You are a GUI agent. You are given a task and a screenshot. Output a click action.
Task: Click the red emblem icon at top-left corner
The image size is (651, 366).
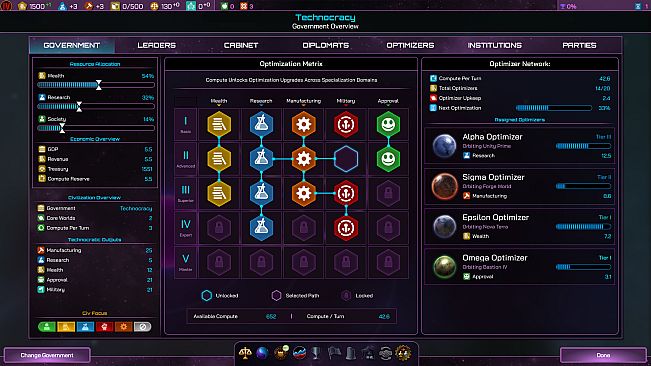point(6,6)
